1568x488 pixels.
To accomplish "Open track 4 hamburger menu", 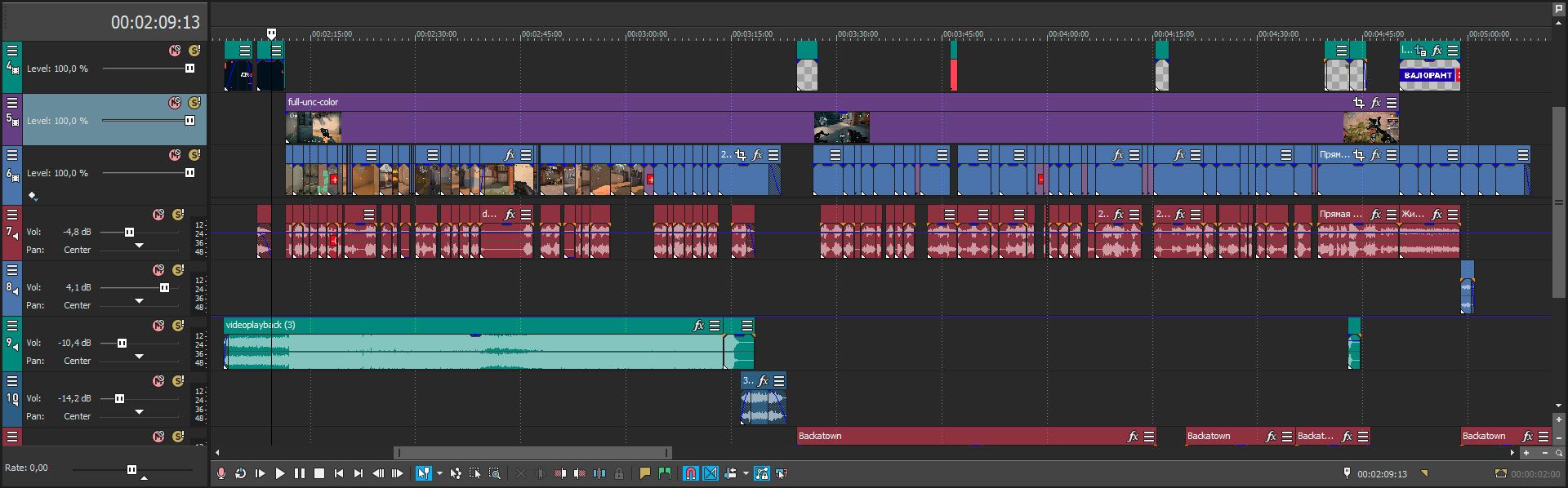I will [x=12, y=51].
